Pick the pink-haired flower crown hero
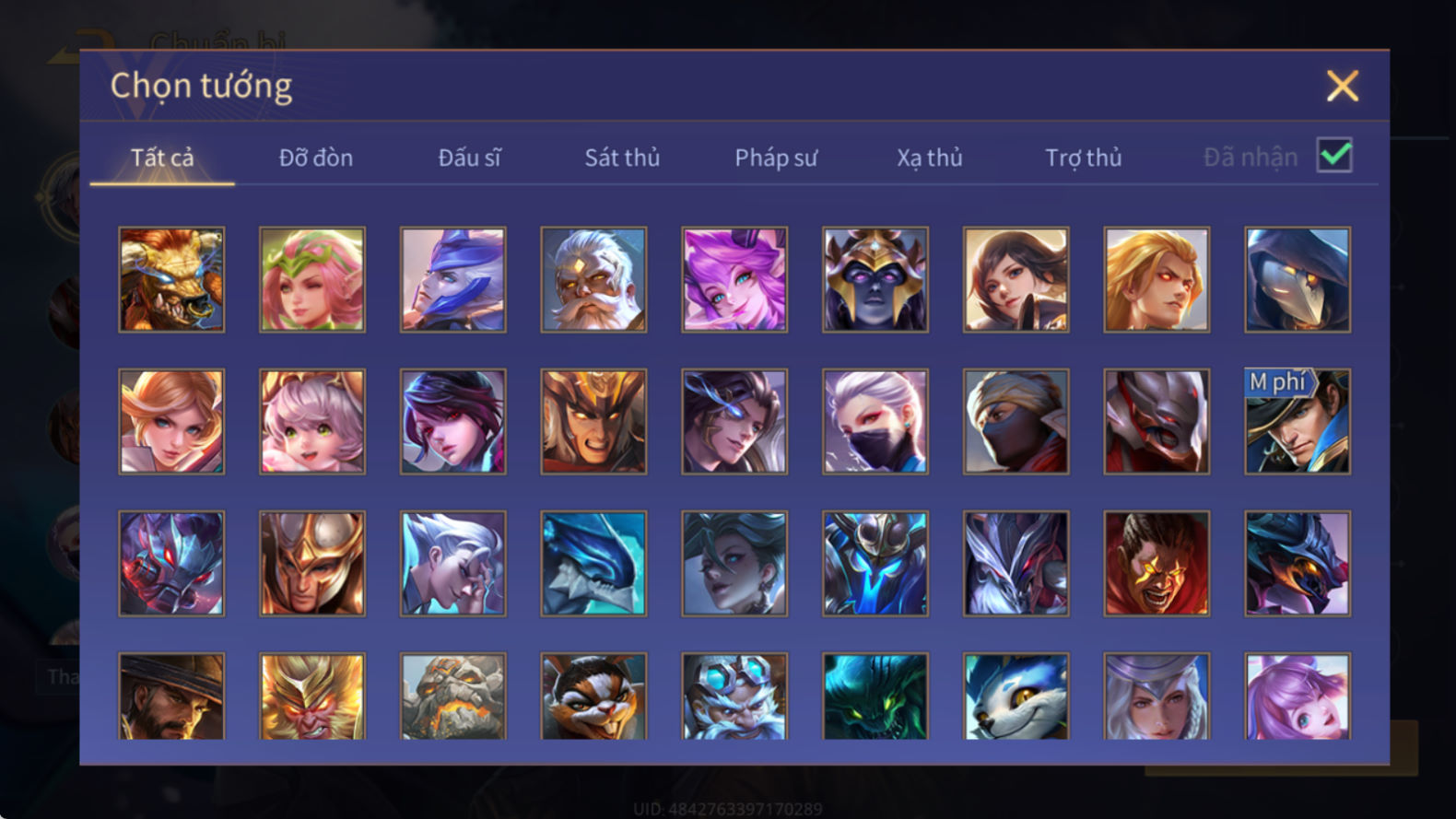Screen dimensions: 1456x819 click(312, 279)
